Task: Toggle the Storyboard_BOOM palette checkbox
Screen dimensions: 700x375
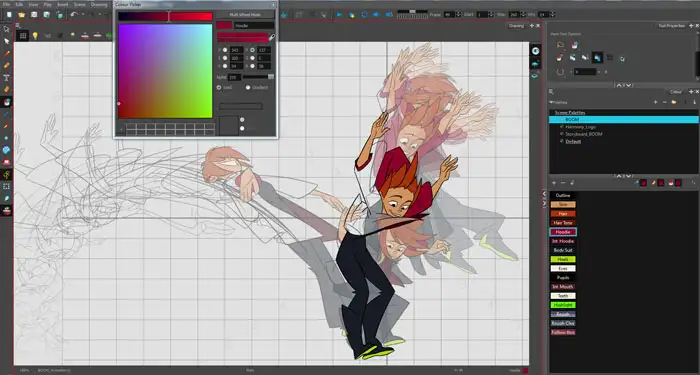Action: coord(562,133)
